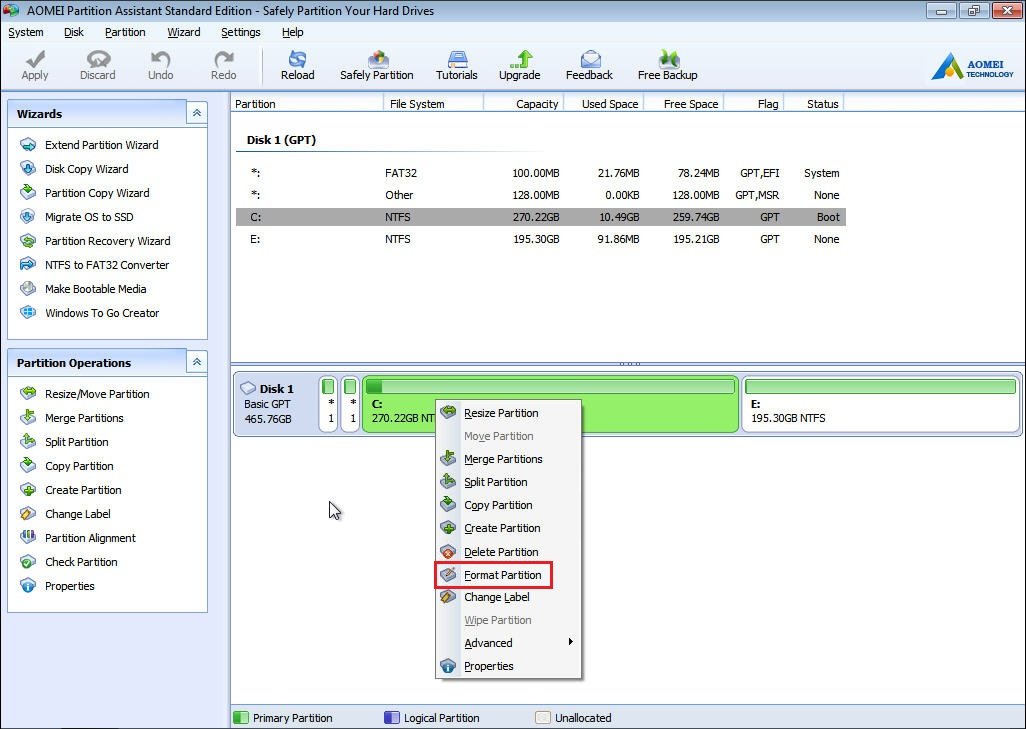
Task: Open the Help menu
Action: point(292,32)
